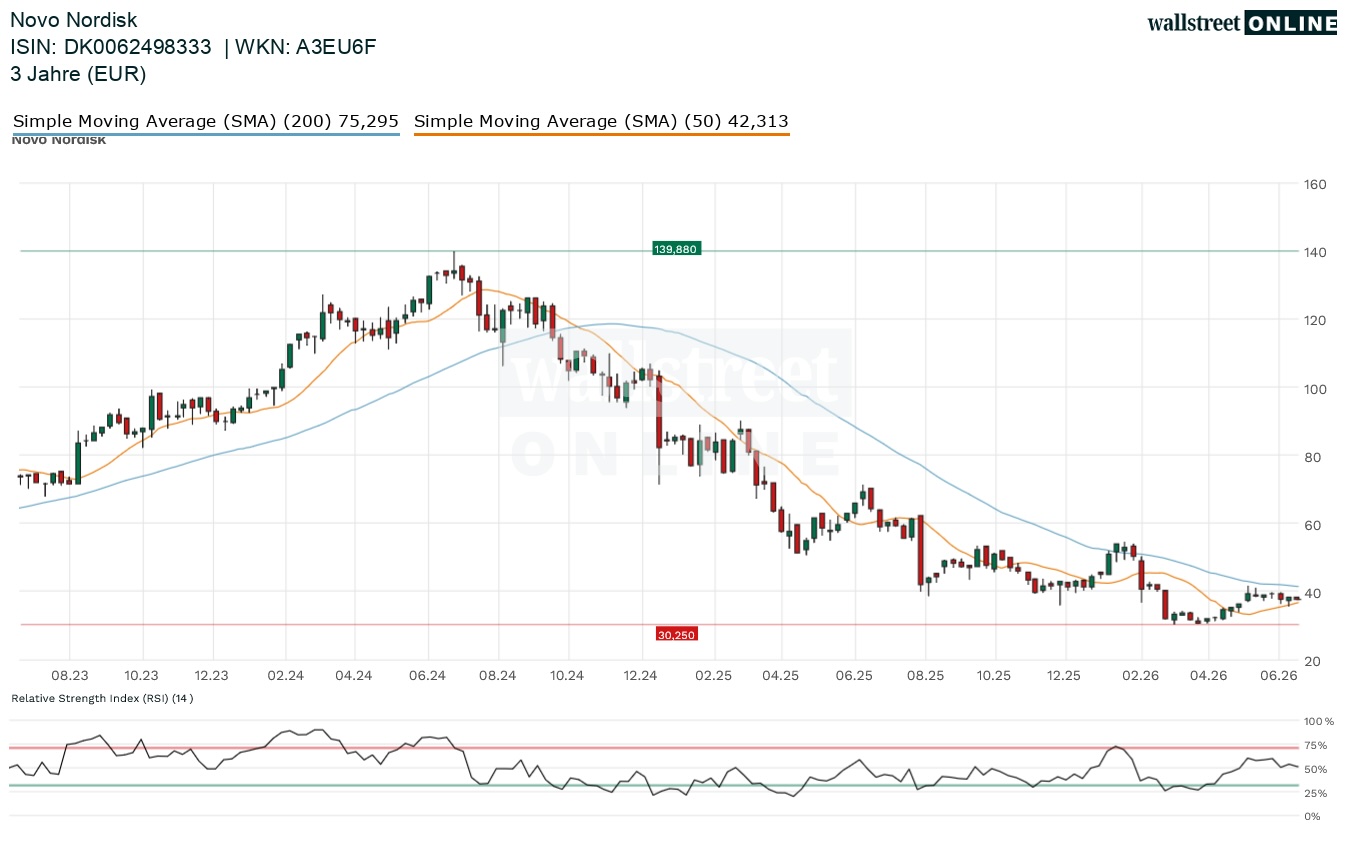Select the 140 price axis label
The height and width of the screenshot is (843, 1349).
coord(1315,252)
